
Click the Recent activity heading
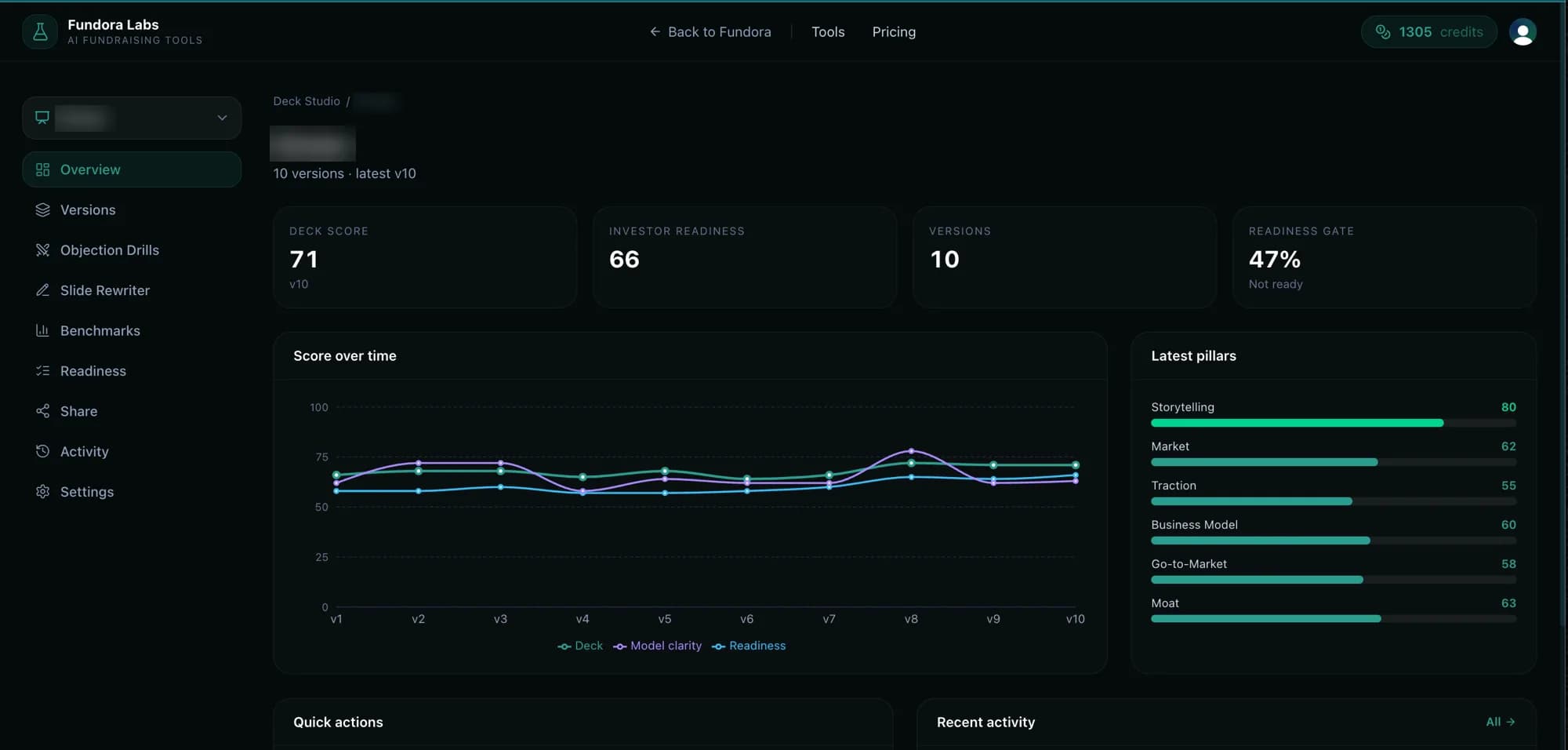(x=985, y=723)
